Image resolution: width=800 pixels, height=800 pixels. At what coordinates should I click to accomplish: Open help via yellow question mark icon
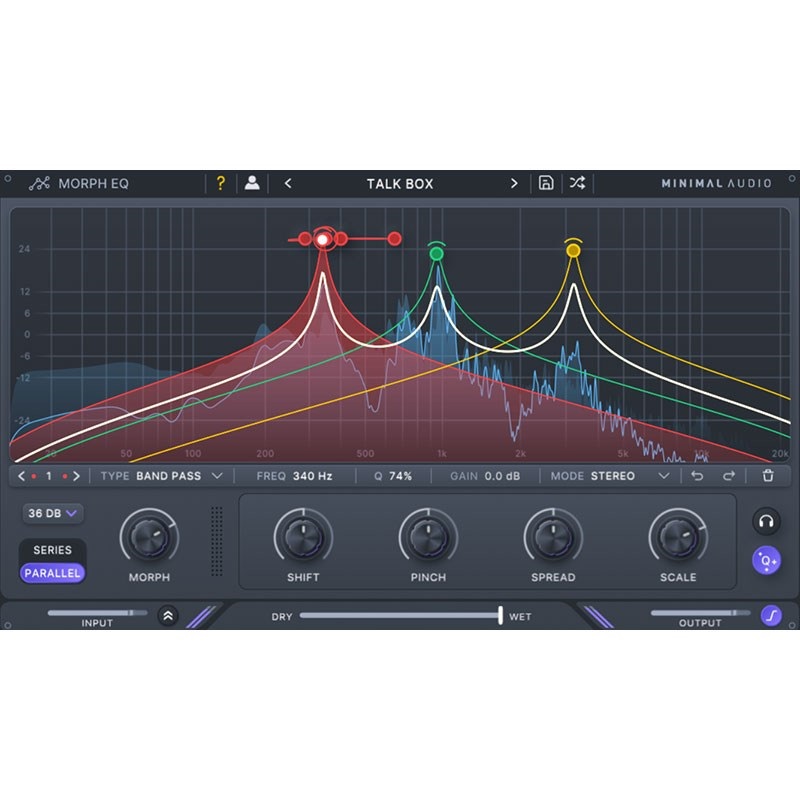220,183
